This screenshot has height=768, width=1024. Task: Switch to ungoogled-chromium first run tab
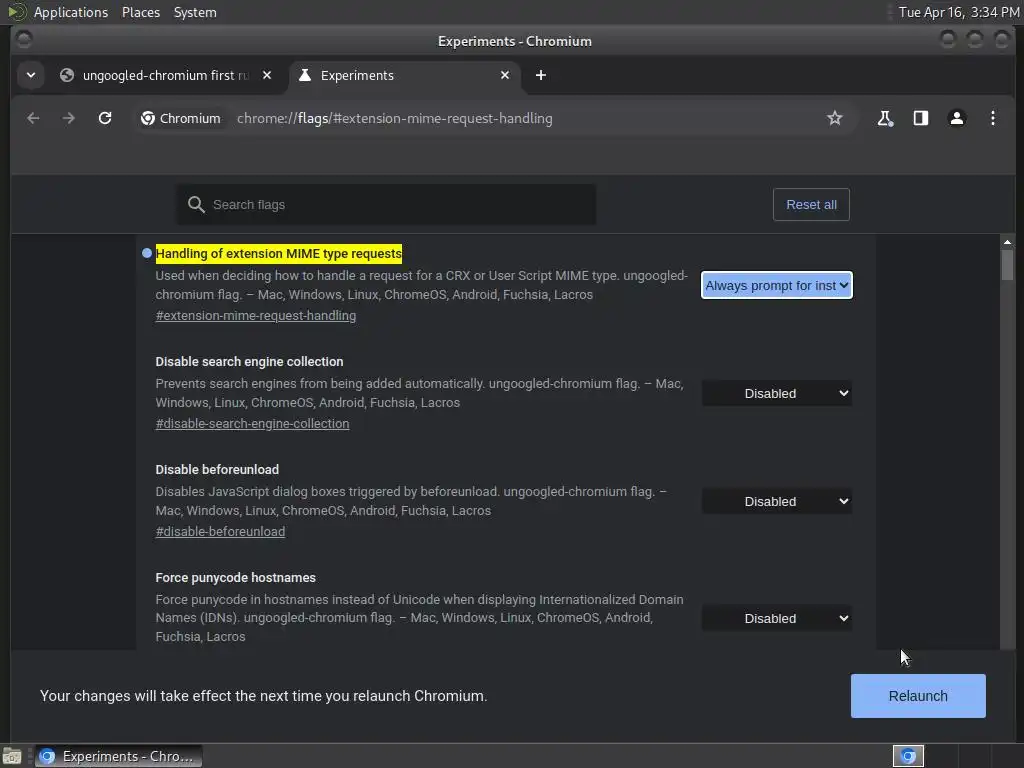pyautogui.click(x=165, y=75)
